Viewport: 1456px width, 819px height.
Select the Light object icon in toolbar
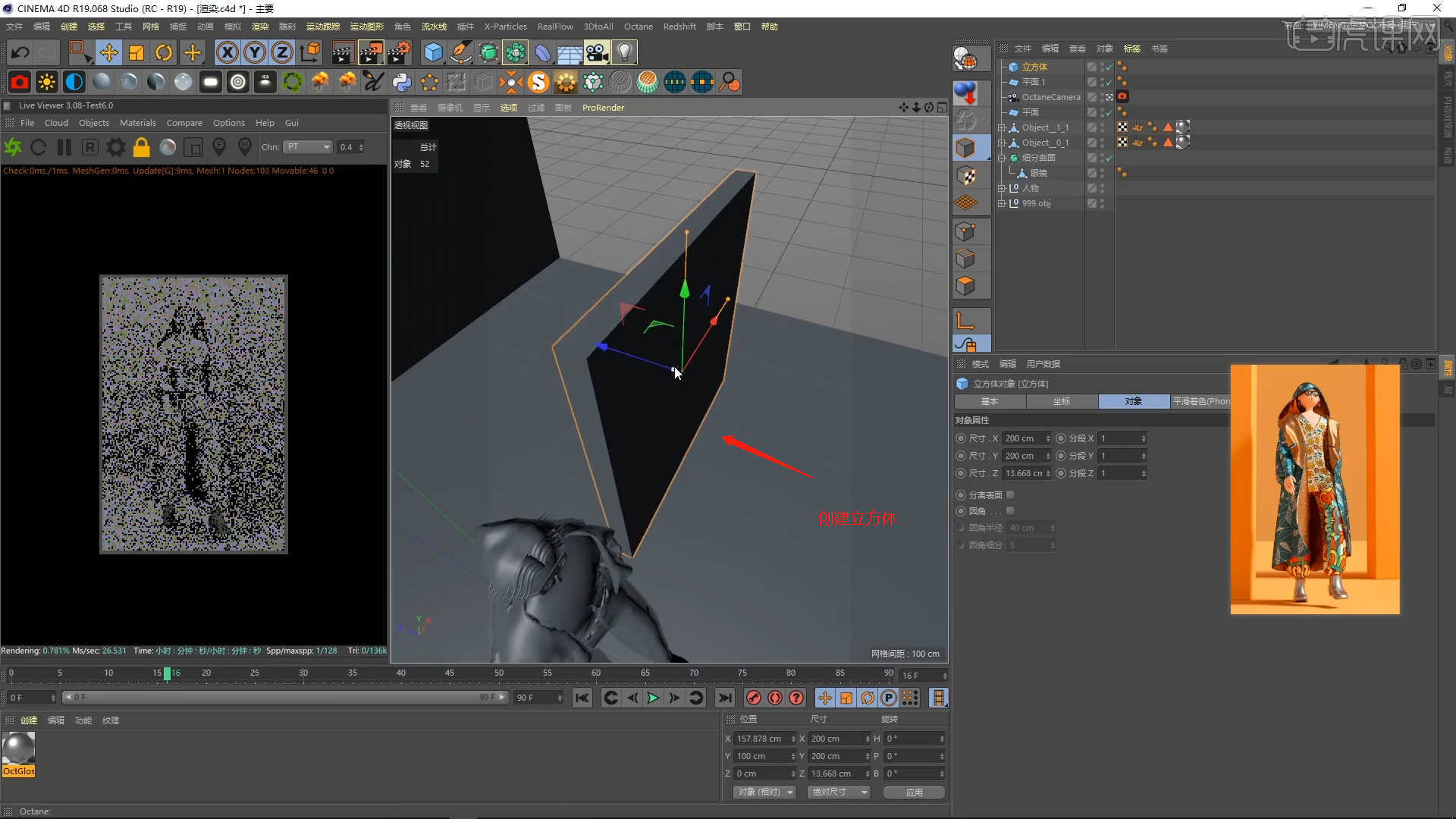[623, 52]
